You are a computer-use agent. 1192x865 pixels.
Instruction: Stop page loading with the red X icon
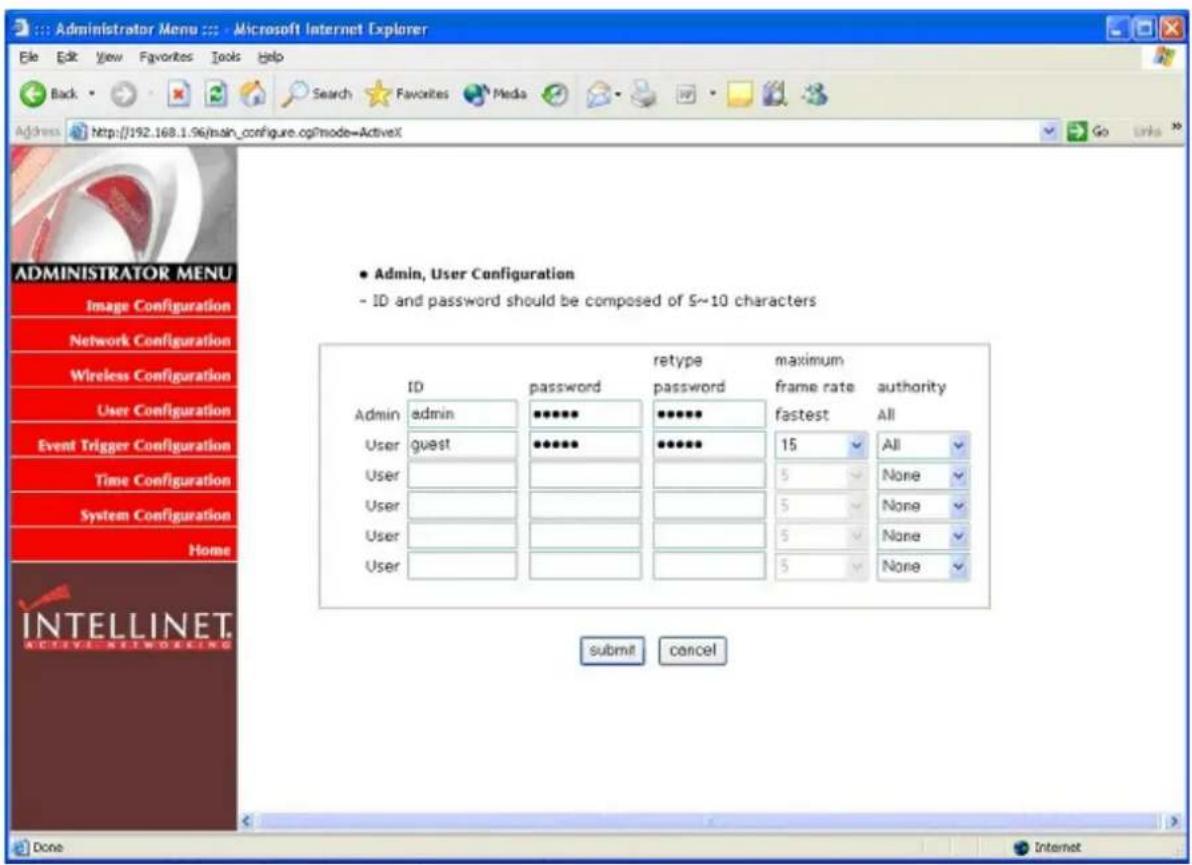178,94
